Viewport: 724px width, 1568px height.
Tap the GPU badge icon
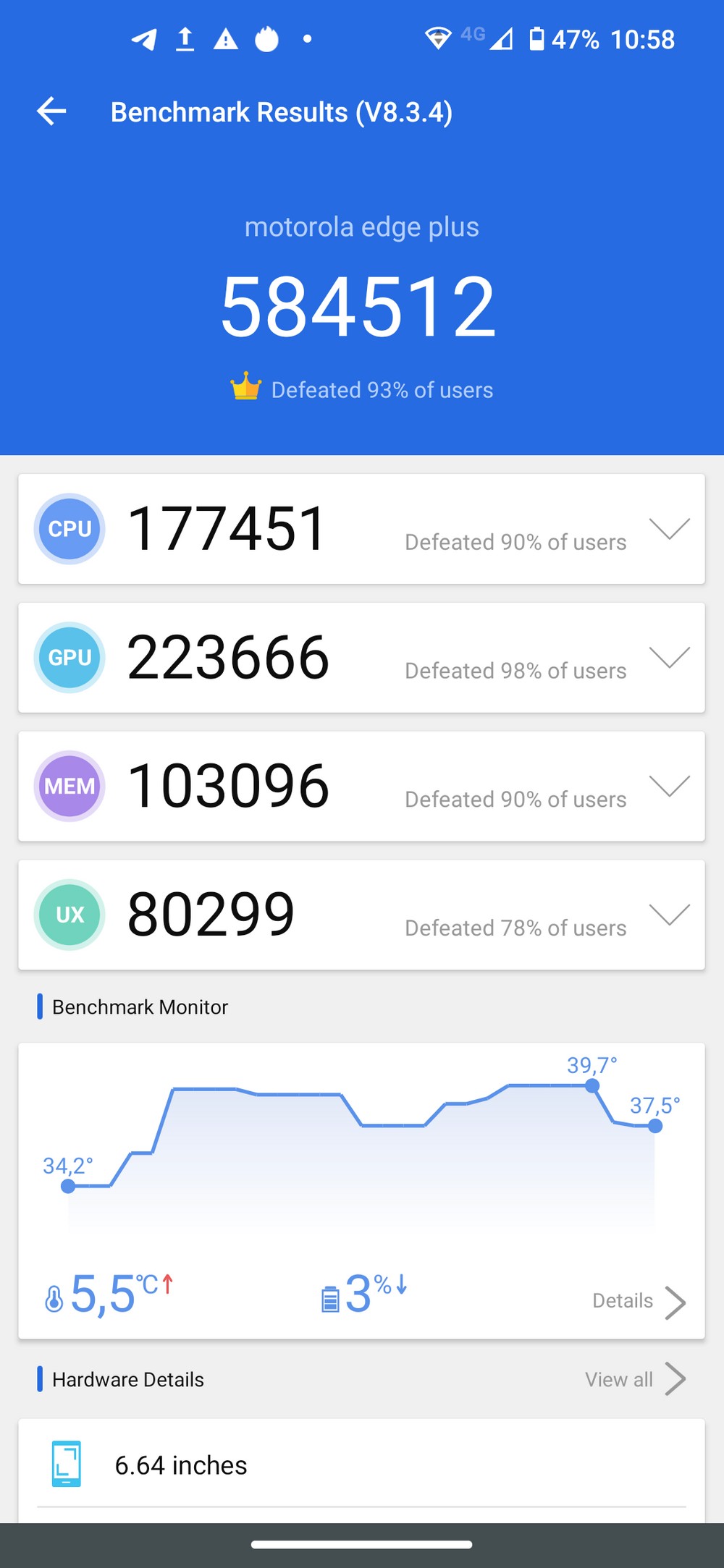[x=70, y=658]
